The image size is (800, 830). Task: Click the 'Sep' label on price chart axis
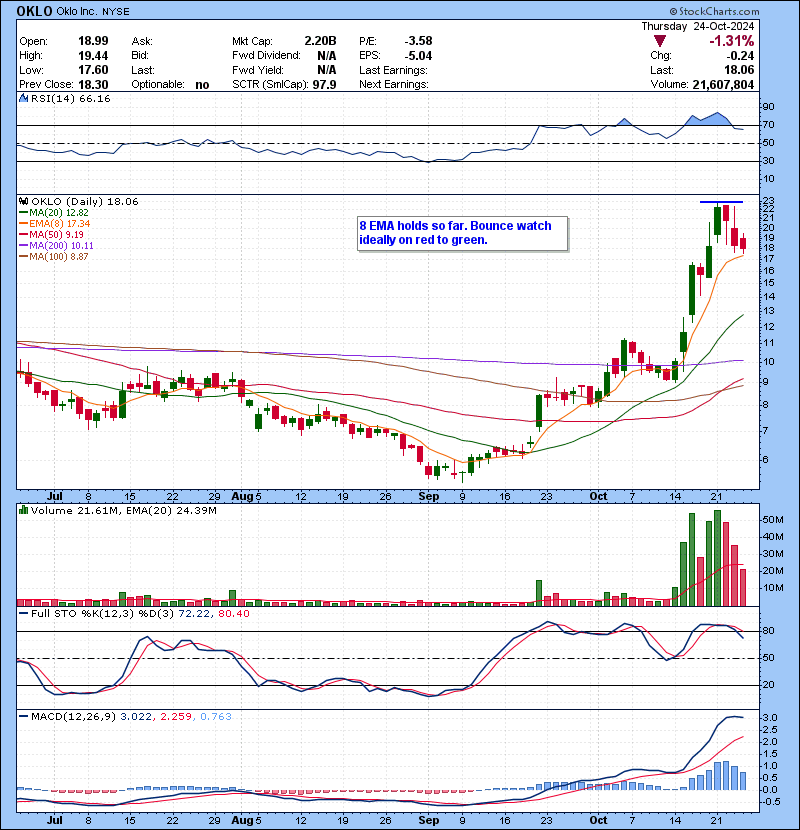(x=428, y=497)
